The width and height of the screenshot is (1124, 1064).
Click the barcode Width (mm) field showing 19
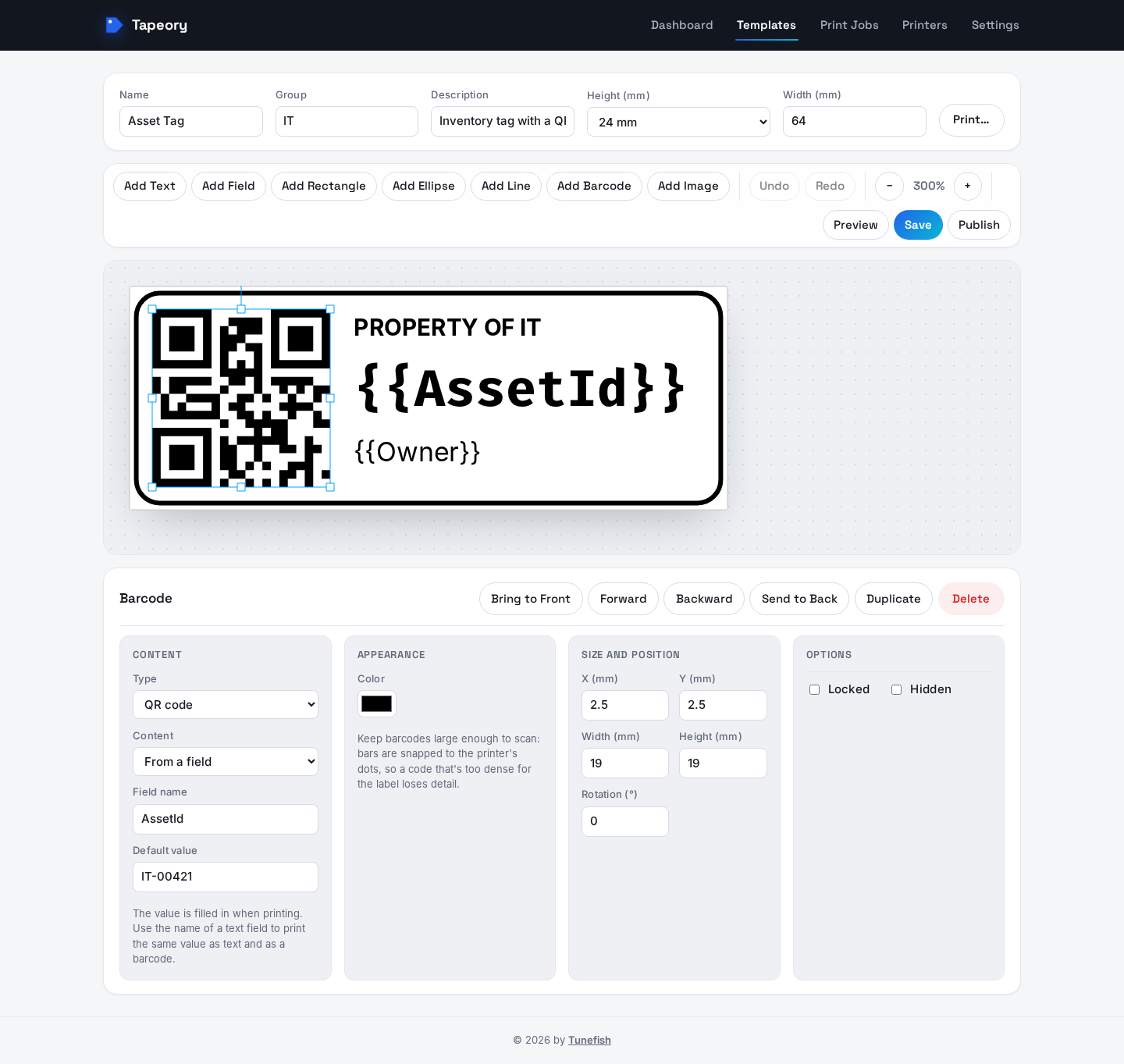pos(625,763)
